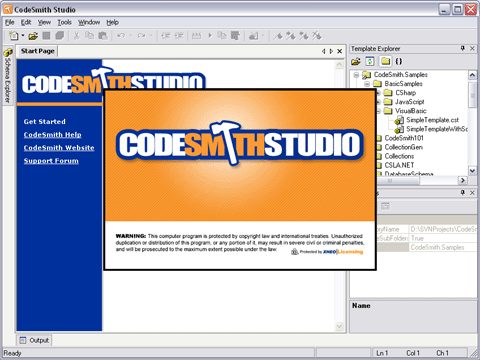This screenshot has width=480, height=360.
Task: Click the refresh icon in Template Explorer
Action: pos(370,61)
